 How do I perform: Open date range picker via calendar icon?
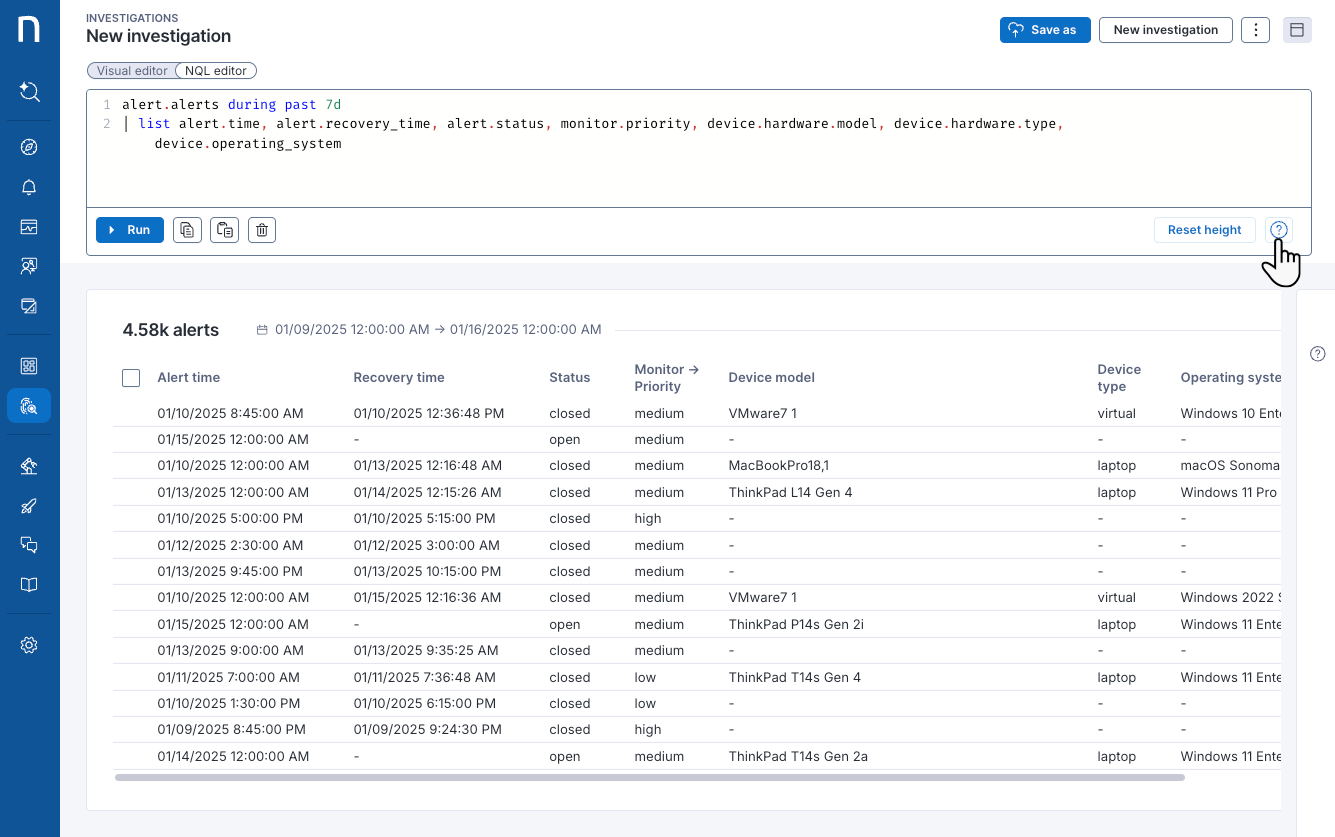[x=262, y=329]
